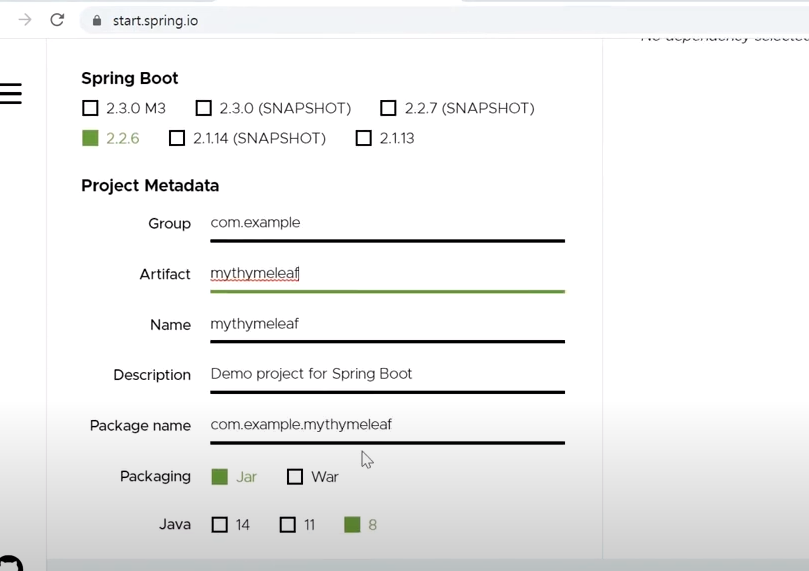Pick Java version 11
The width and height of the screenshot is (809, 571).
297,525
